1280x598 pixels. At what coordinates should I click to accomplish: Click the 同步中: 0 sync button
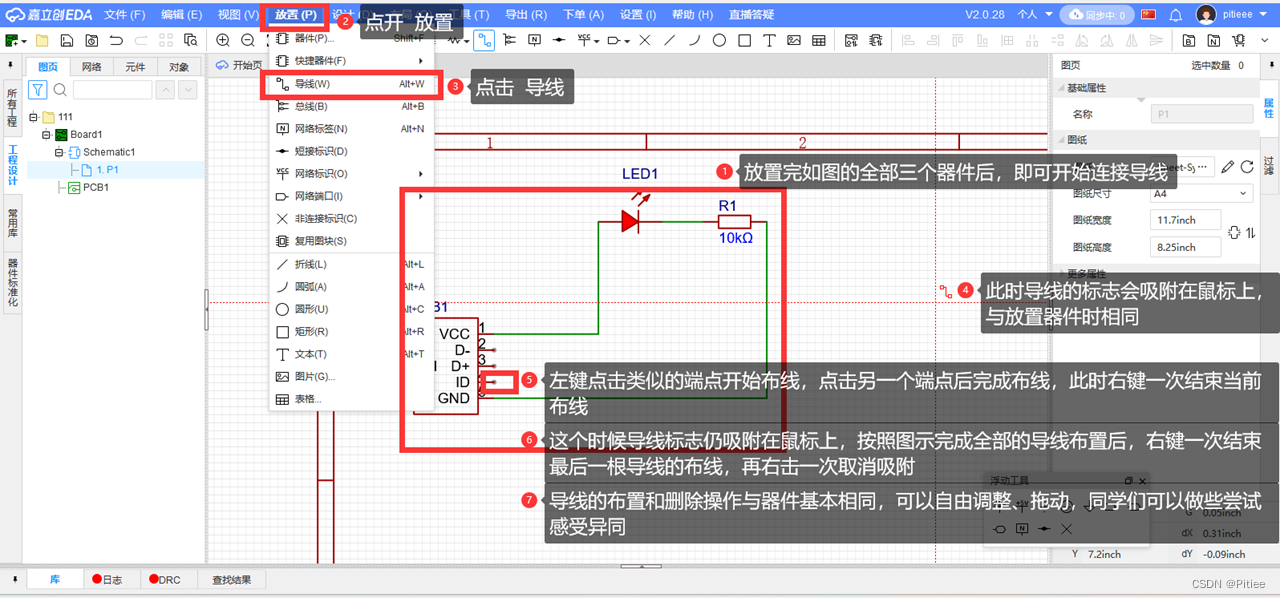(1098, 15)
